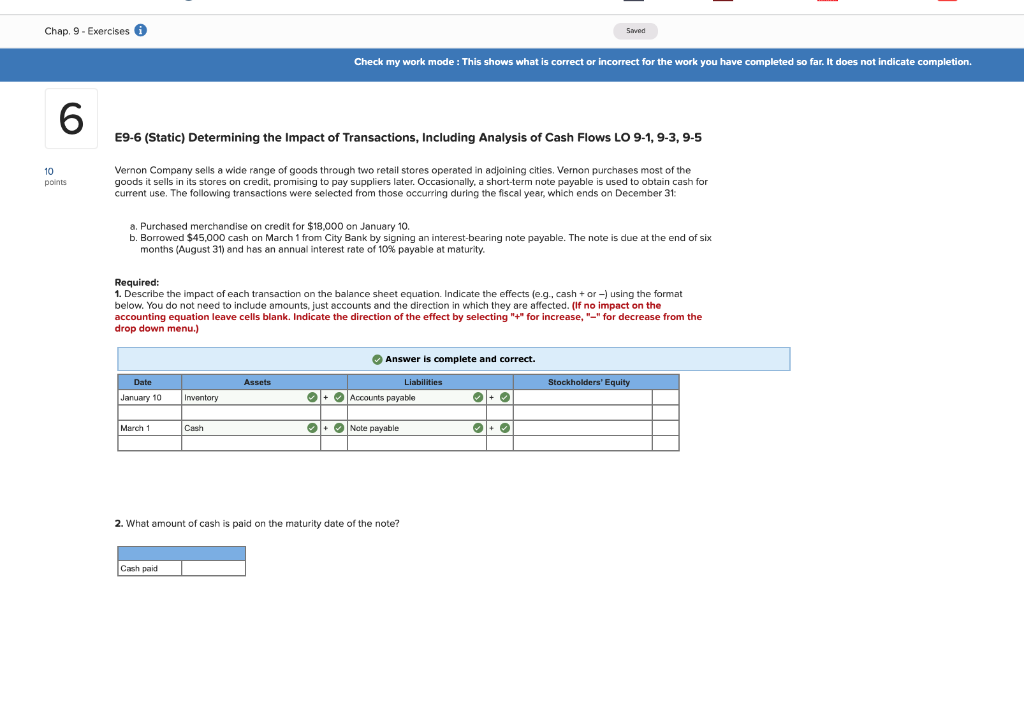Click the green checkmark beside Accounts payable
This screenshot has width=1024, height=718.
(x=478, y=397)
